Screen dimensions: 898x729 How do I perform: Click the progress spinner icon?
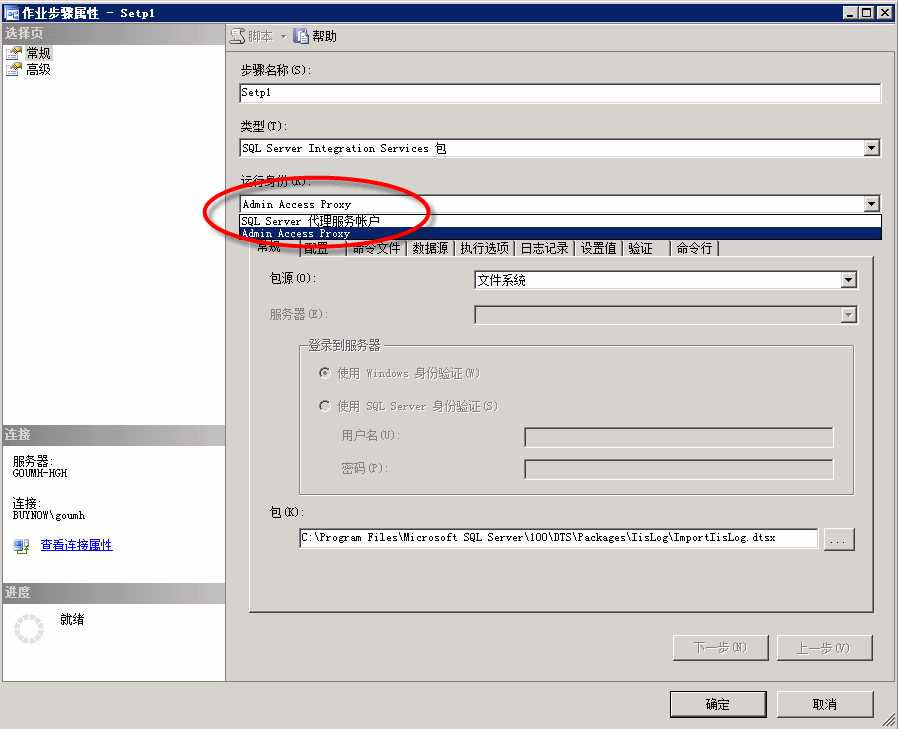coord(29,629)
